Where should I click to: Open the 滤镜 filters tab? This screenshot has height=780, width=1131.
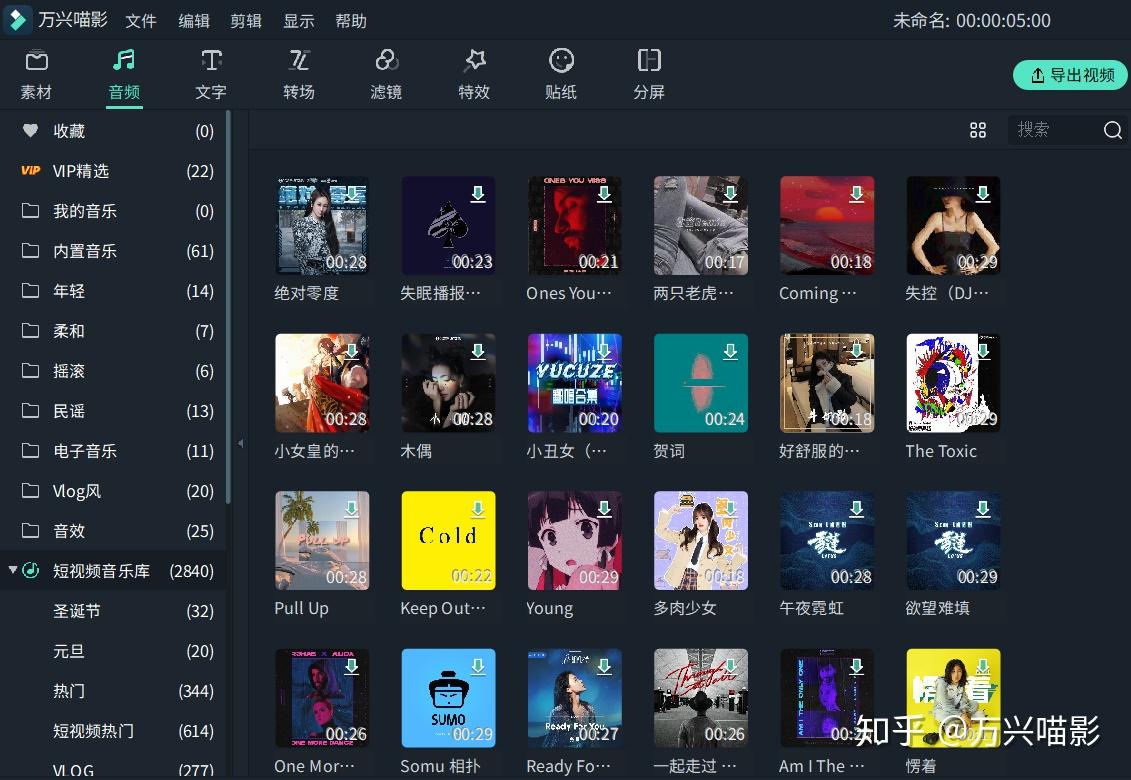coord(386,75)
